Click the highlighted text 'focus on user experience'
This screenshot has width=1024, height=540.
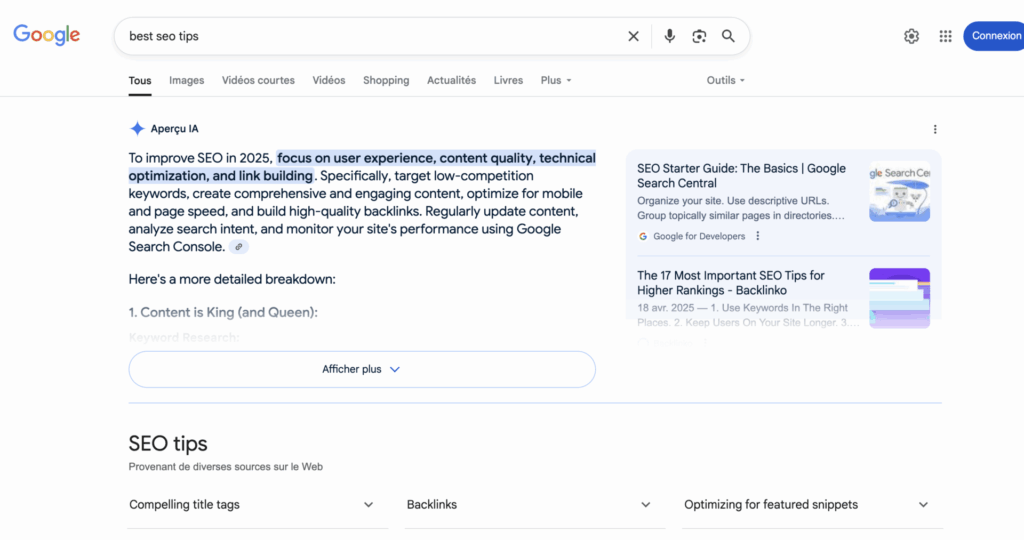(355, 158)
